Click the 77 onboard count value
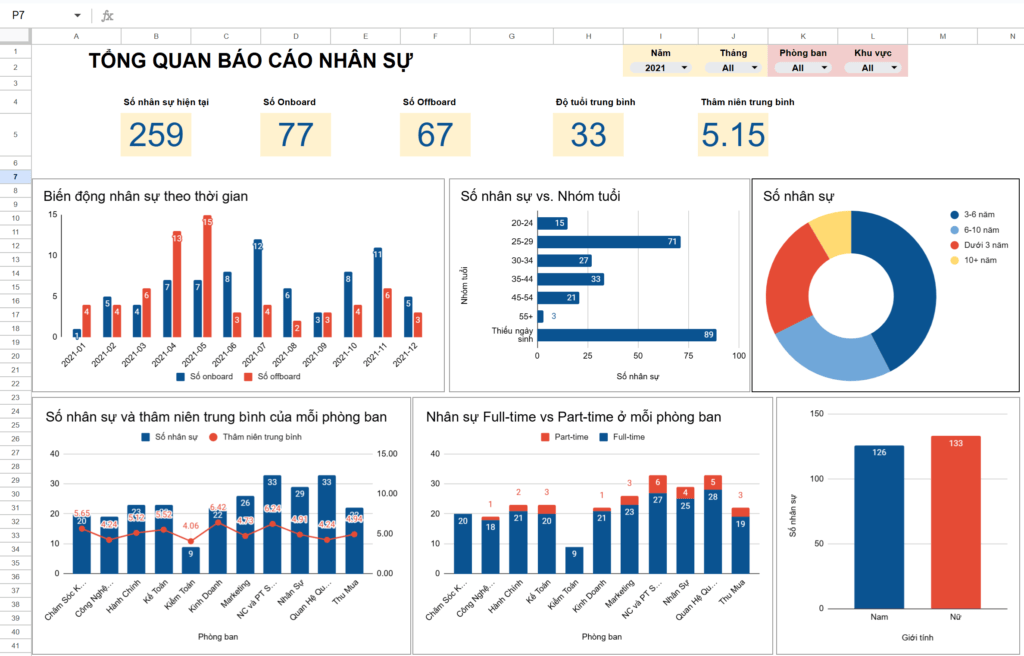This screenshot has width=1024, height=656. tap(295, 135)
